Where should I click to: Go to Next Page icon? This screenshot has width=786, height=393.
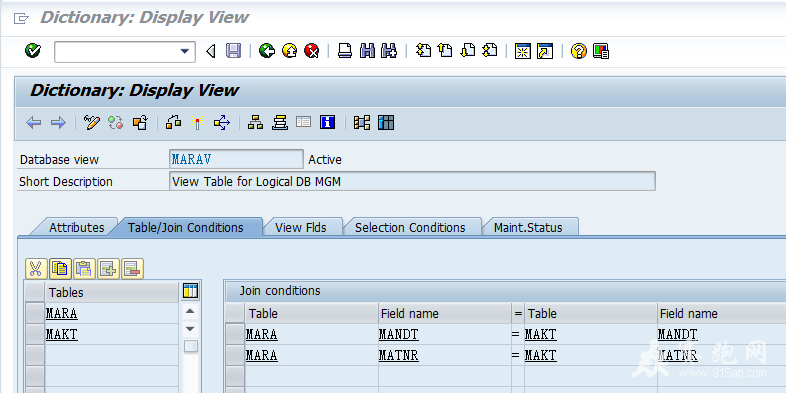click(467, 51)
